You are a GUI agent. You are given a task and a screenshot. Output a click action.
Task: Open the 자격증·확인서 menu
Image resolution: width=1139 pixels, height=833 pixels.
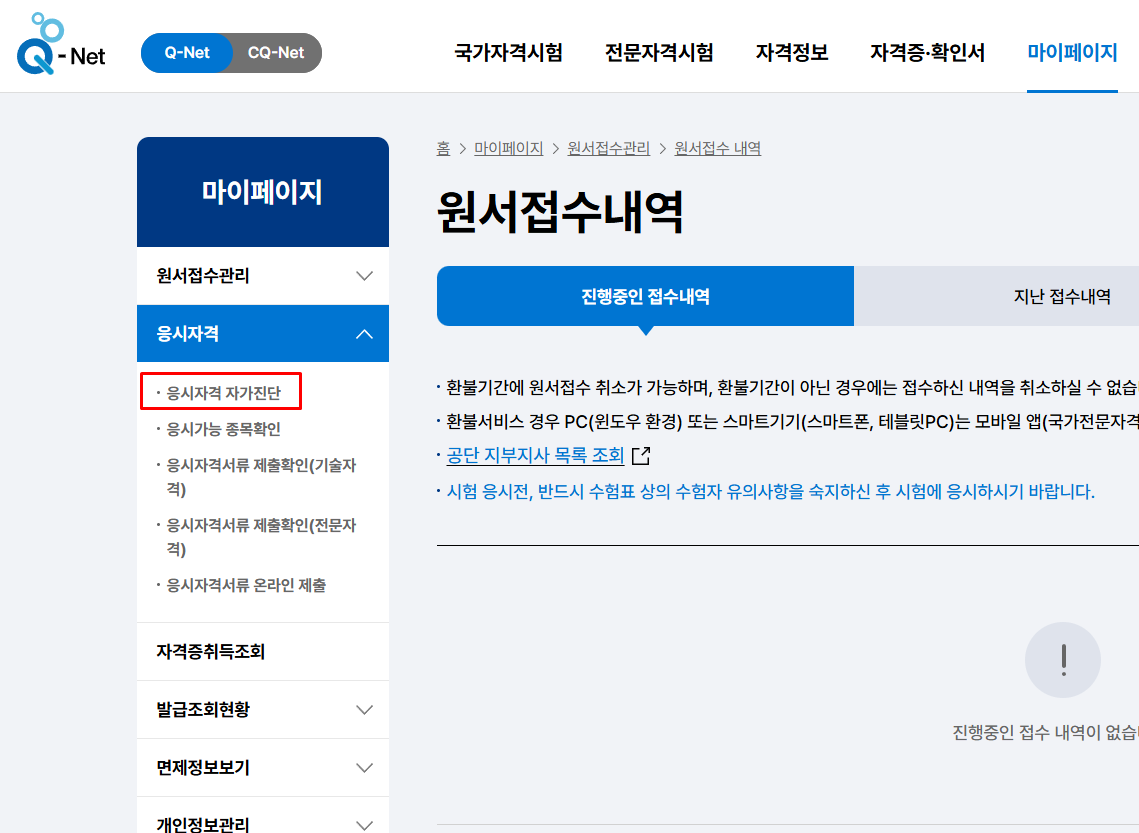tap(928, 52)
